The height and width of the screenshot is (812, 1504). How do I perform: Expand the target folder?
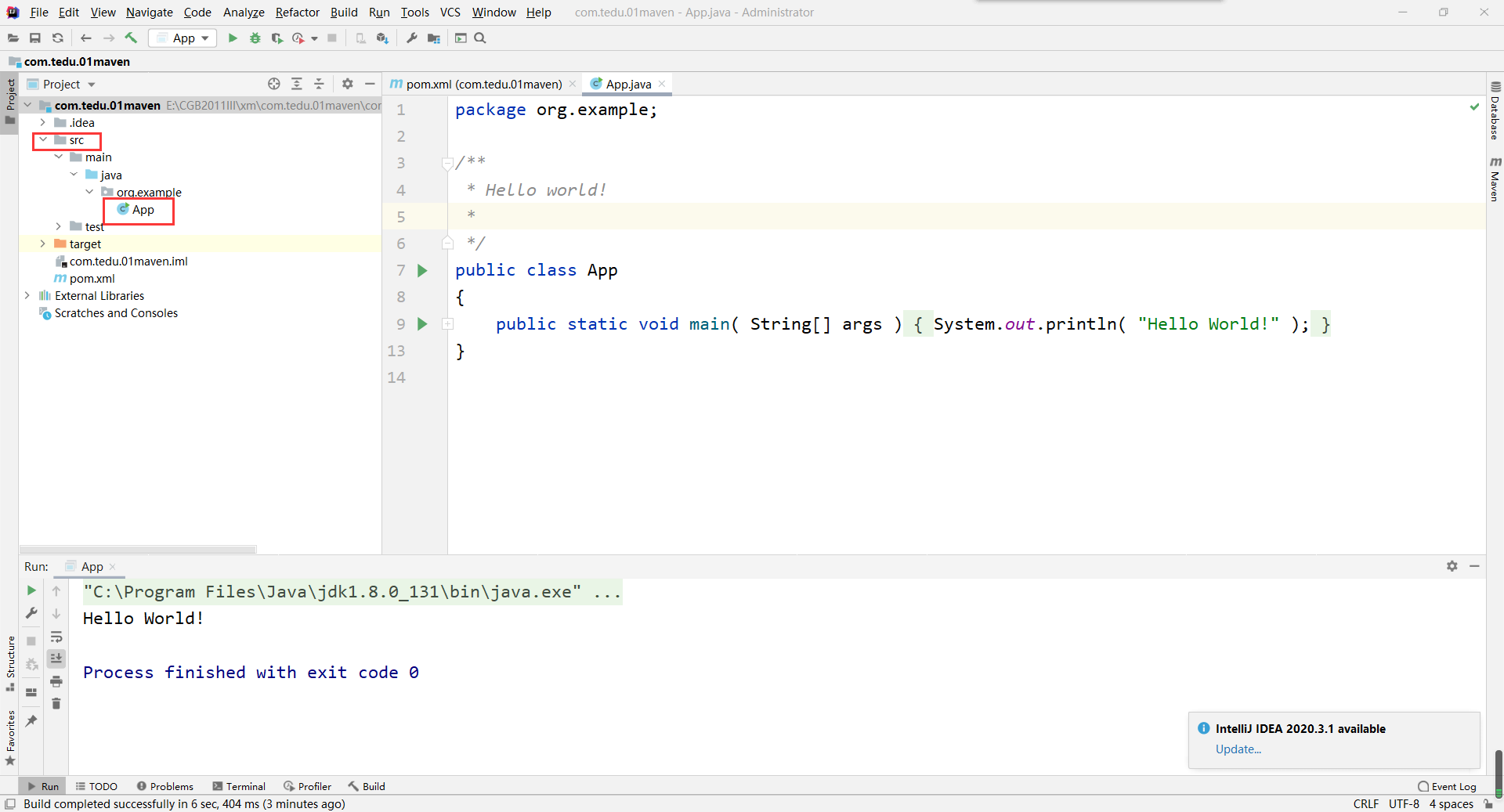point(43,244)
